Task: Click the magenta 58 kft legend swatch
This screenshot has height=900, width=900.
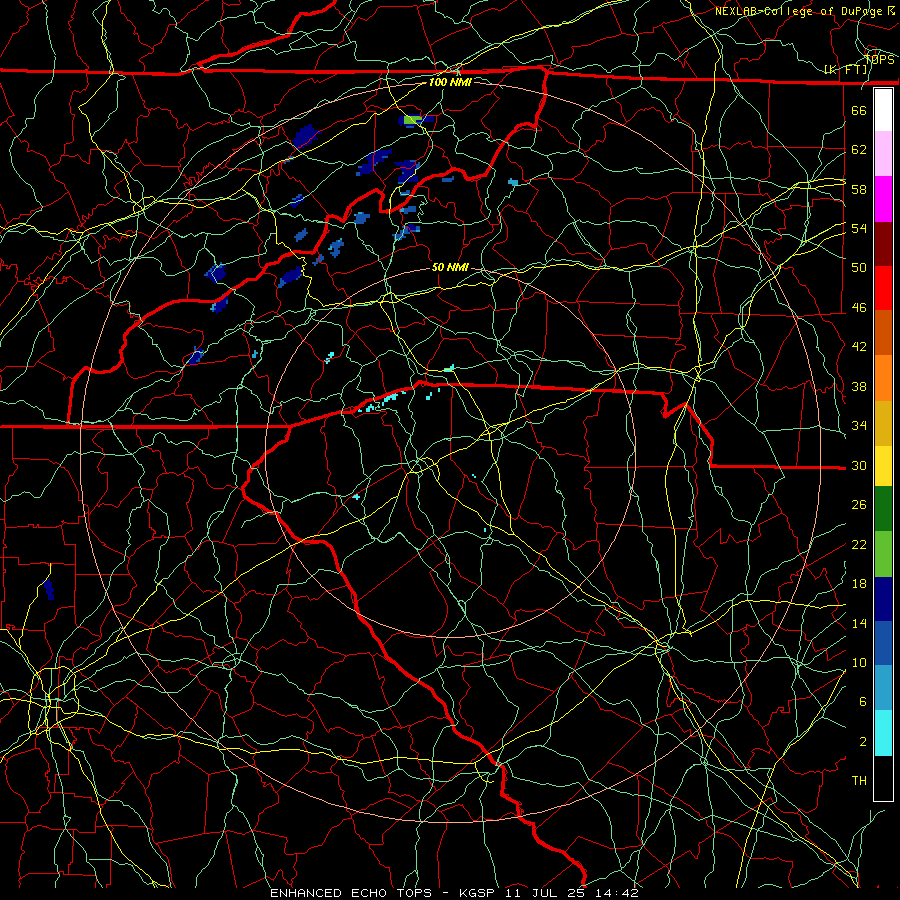Action: pos(883,199)
